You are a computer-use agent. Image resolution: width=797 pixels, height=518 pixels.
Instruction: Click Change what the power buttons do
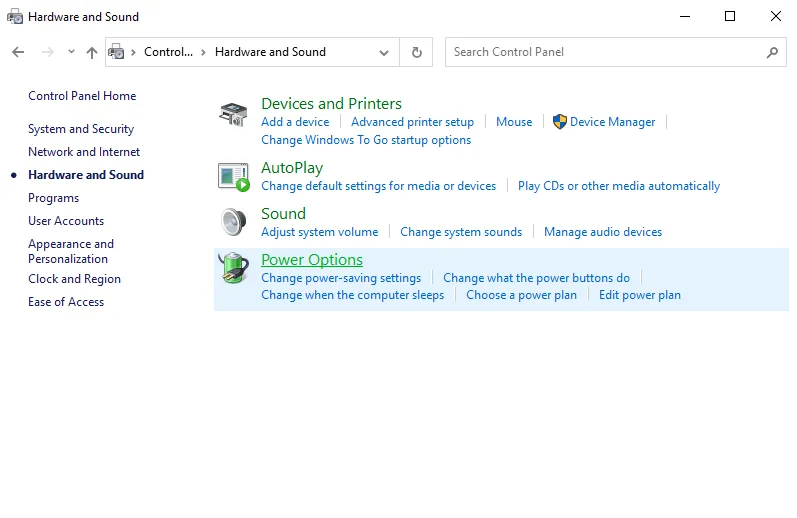[536, 278]
